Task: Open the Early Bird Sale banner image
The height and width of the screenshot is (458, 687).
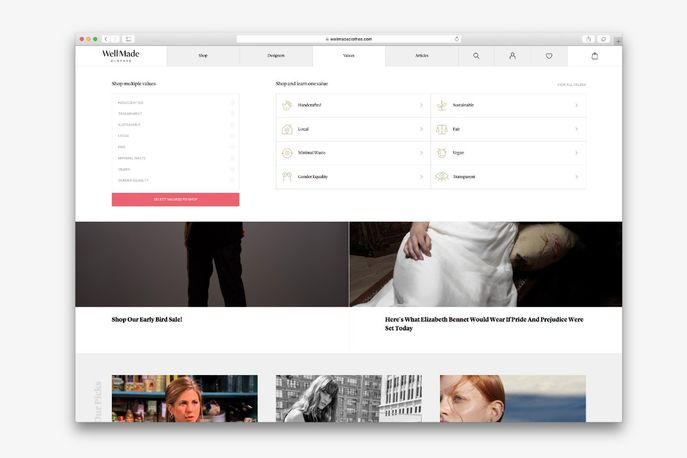Action: click(212, 264)
